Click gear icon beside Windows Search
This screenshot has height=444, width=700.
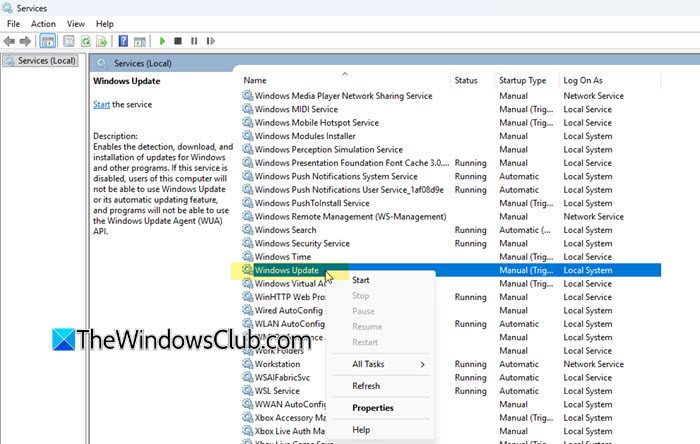click(x=247, y=230)
